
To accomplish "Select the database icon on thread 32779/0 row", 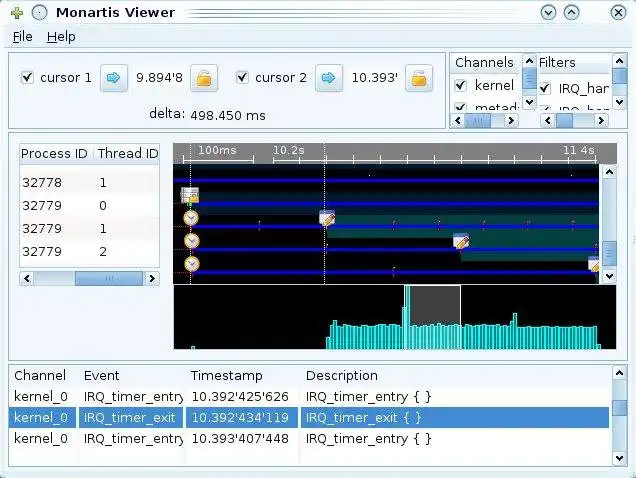I will tap(189, 195).
